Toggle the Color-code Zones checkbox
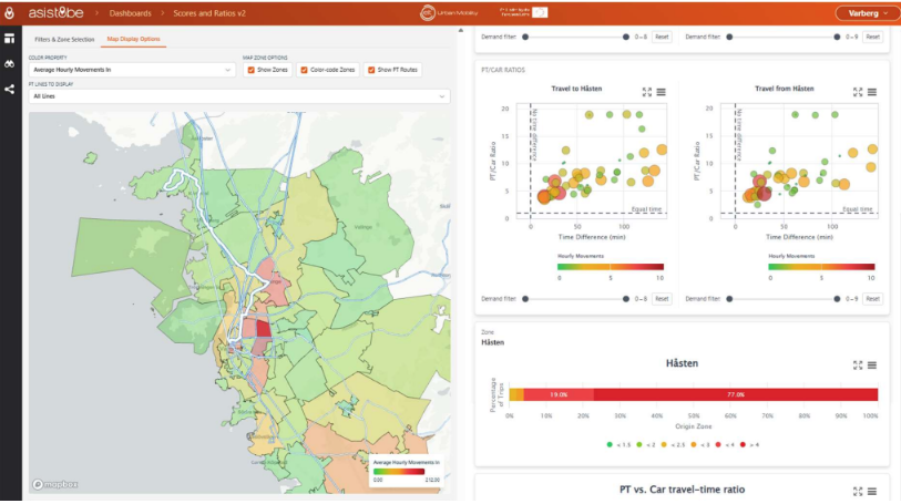901x501 pixels. coord(304,70)
